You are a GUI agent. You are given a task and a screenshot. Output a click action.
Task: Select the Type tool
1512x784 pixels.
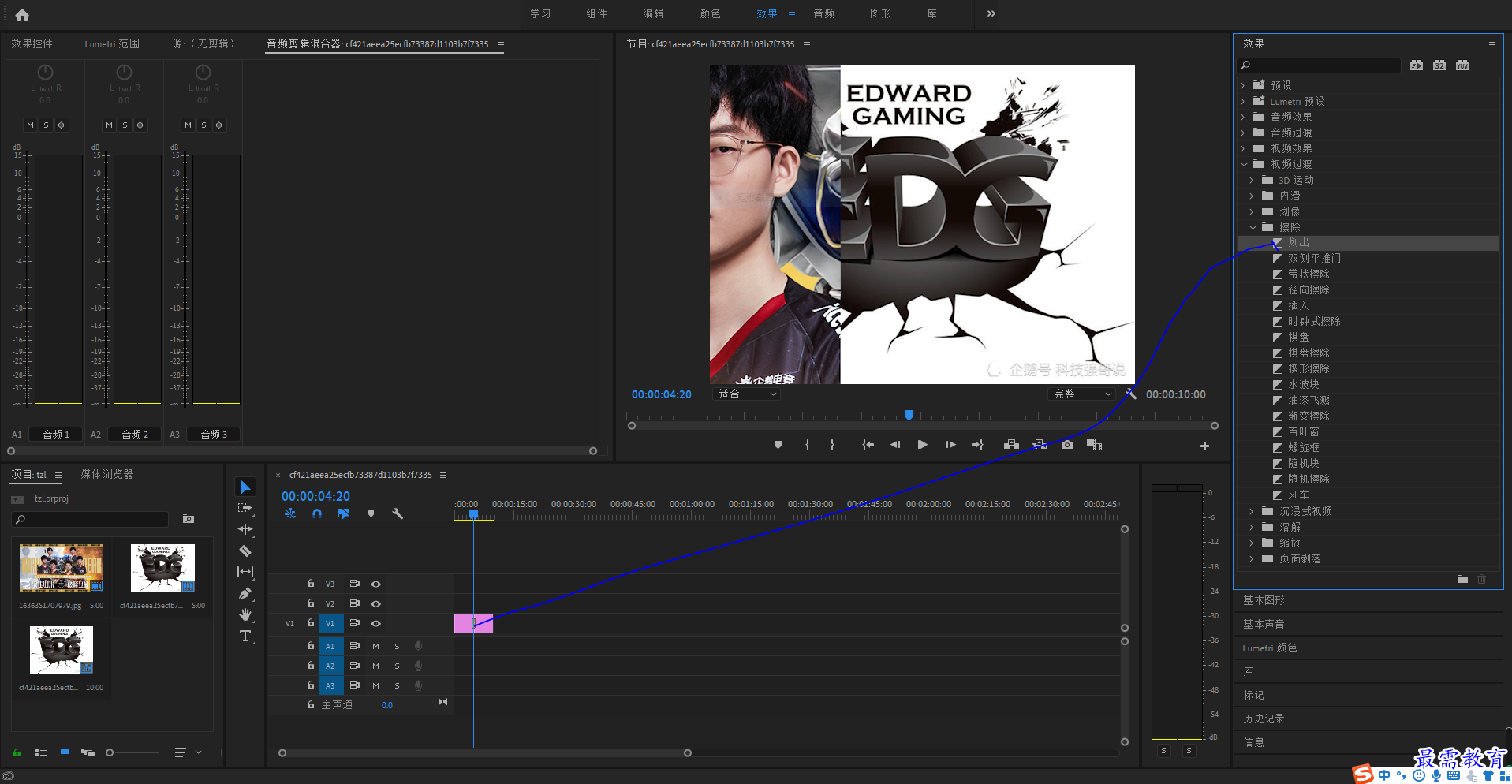pos(245,636)
